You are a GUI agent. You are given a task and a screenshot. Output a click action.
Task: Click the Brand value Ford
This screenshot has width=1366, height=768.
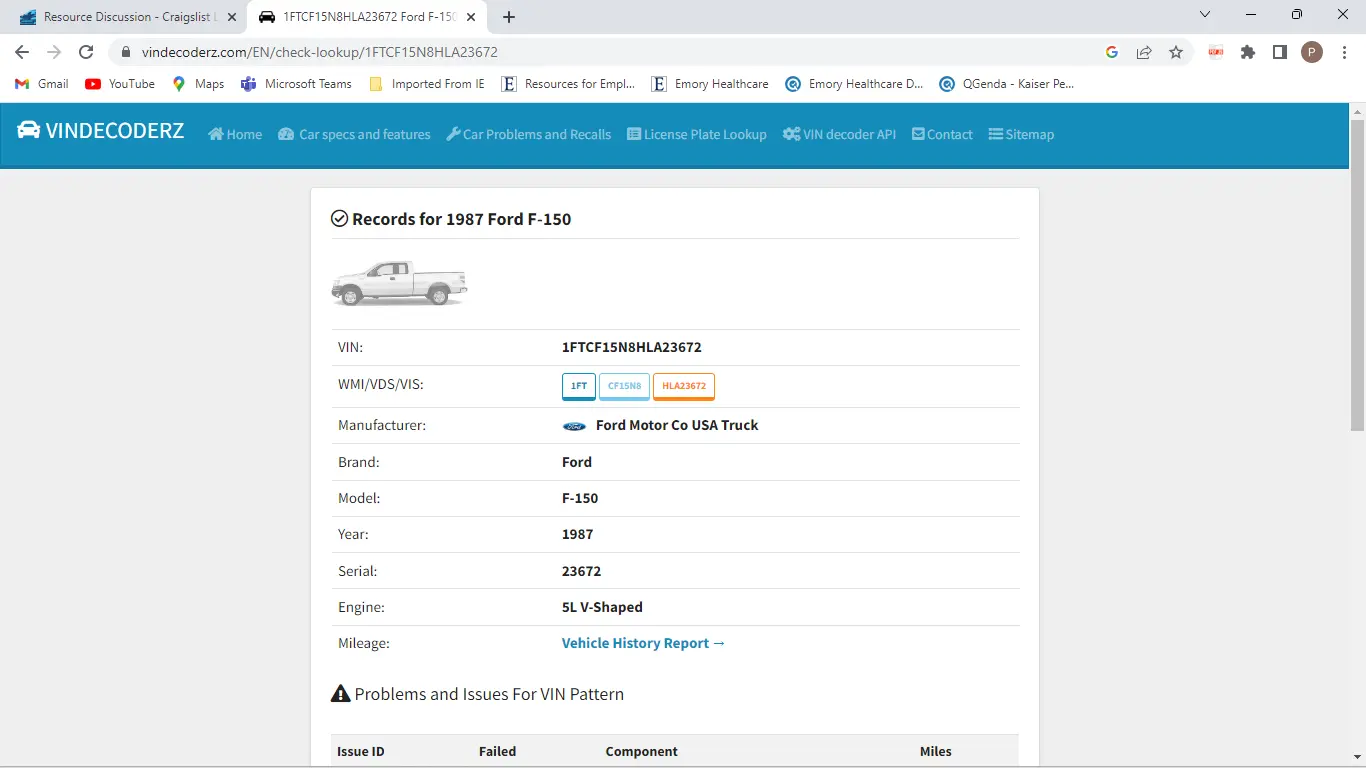tap(577, 462)
